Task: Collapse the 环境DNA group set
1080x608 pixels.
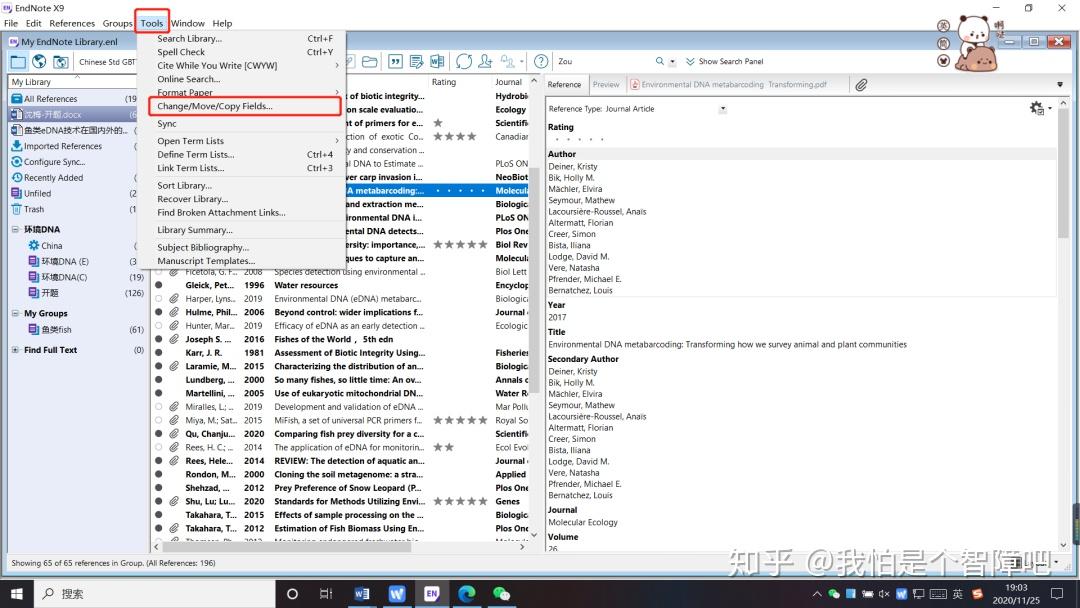Action: tap(15, 229)
